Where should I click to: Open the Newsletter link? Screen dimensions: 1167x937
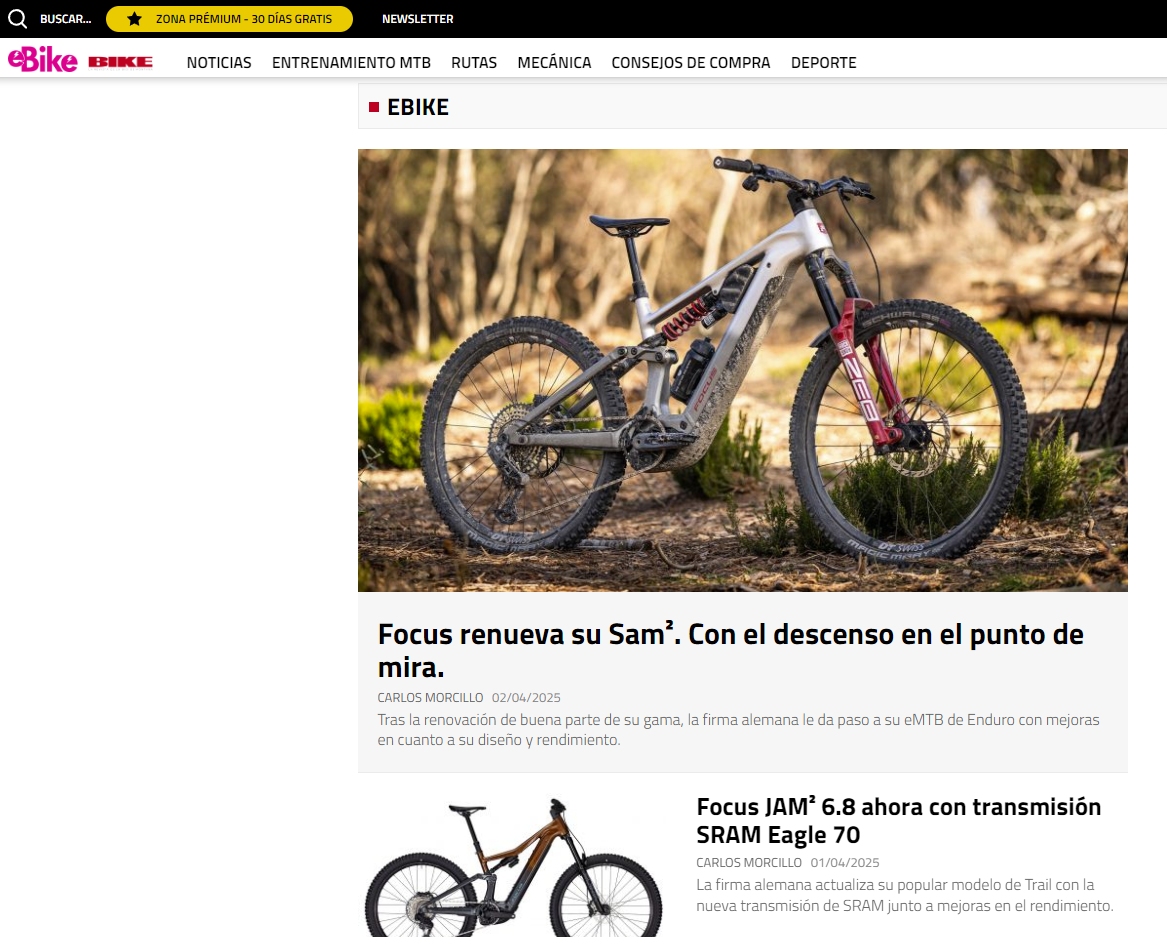pos(418,19)
